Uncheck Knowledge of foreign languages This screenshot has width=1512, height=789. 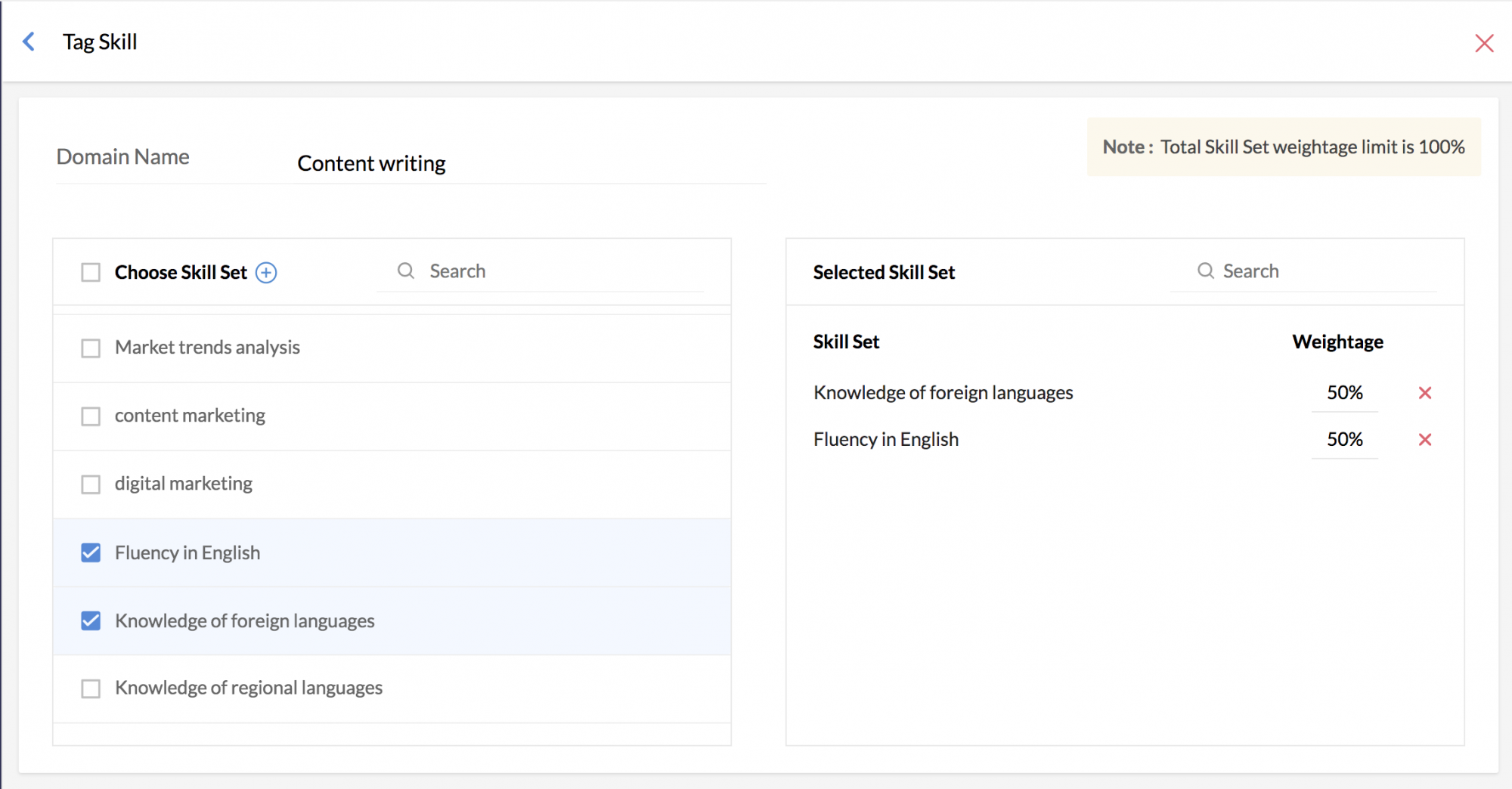(91, 621)
